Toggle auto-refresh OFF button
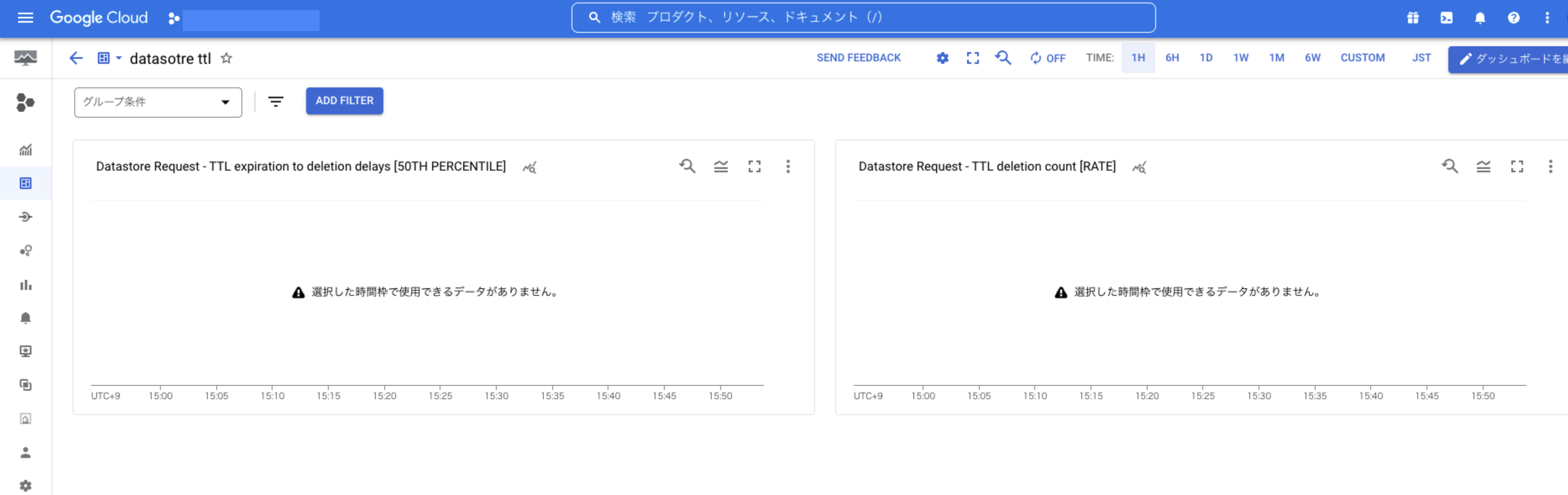This screenshot has width=1568, height=495. [1047, 58]
